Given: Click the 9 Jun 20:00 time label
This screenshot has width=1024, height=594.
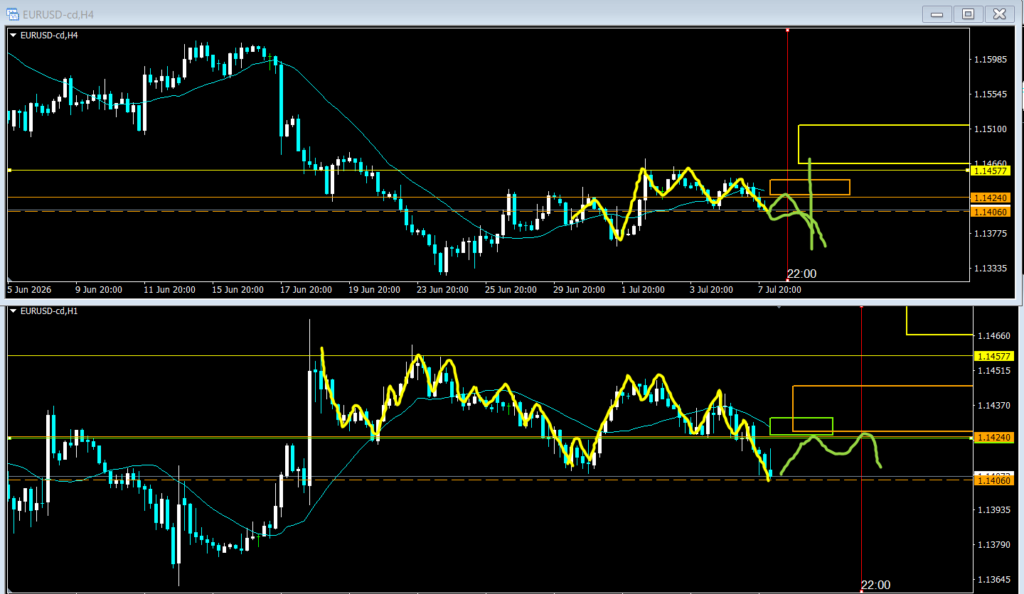Looking at the screenshot, I should 99,290.
